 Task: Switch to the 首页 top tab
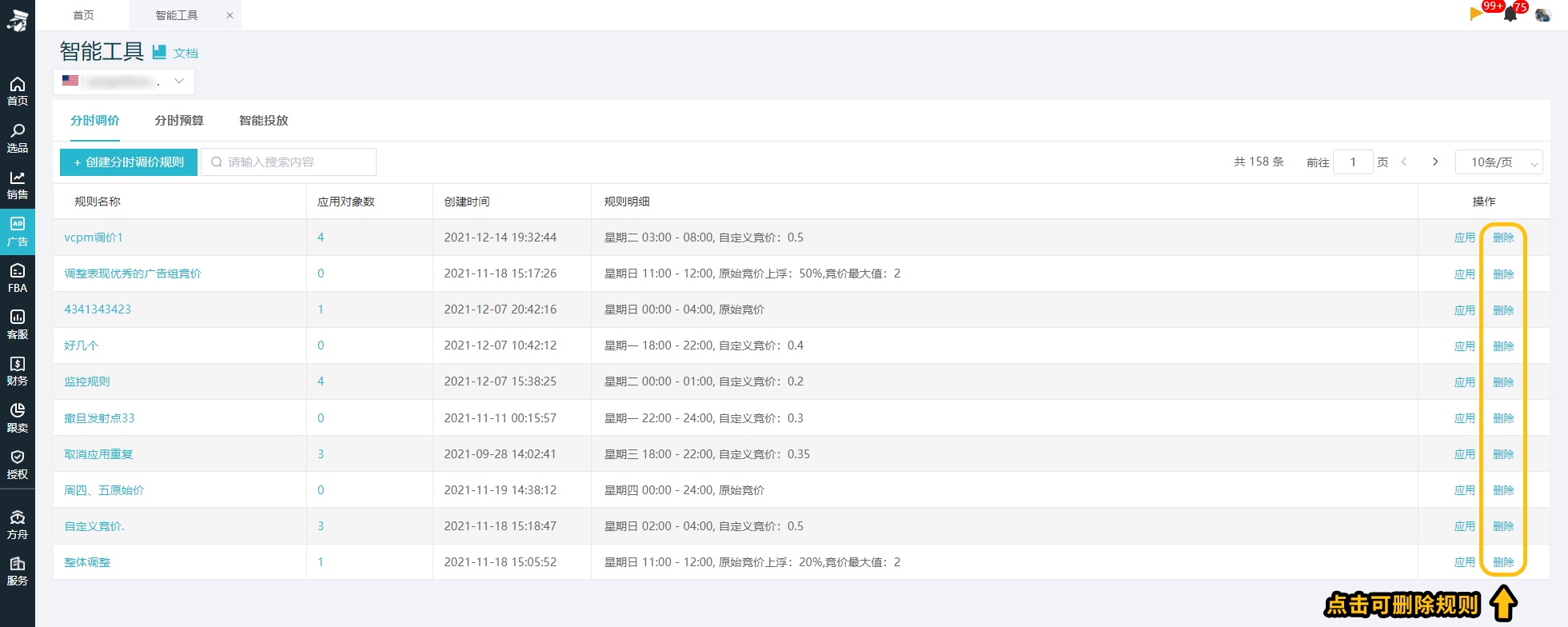(83, 15)
